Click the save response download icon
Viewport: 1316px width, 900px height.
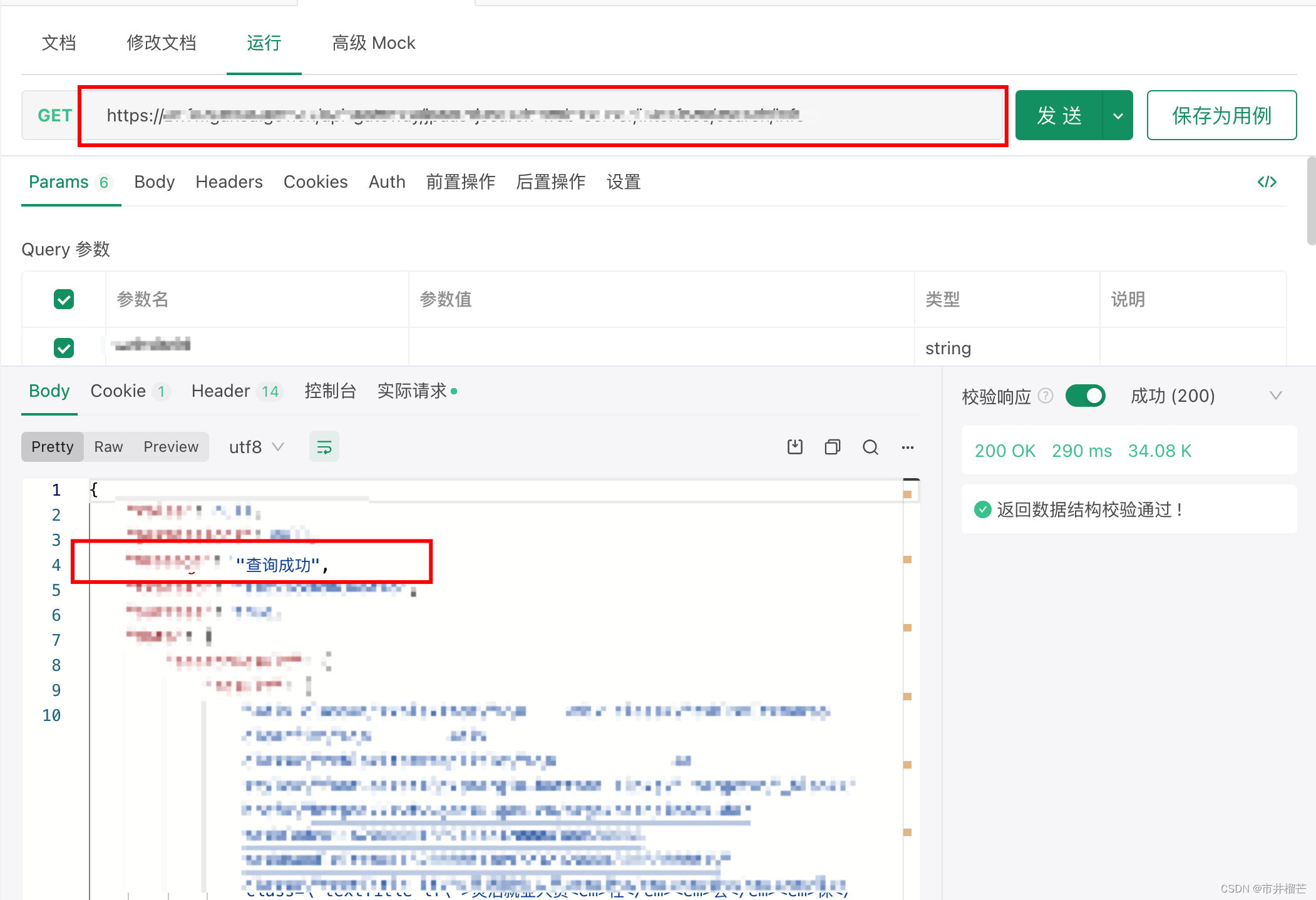(794, 447)
